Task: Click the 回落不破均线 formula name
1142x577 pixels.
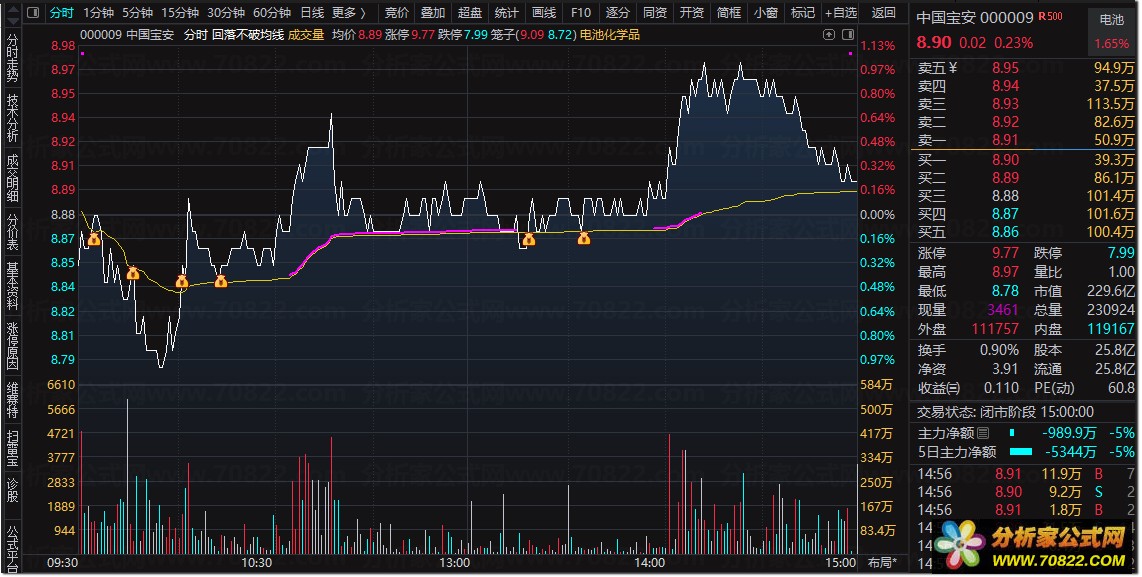Action: 248,34
